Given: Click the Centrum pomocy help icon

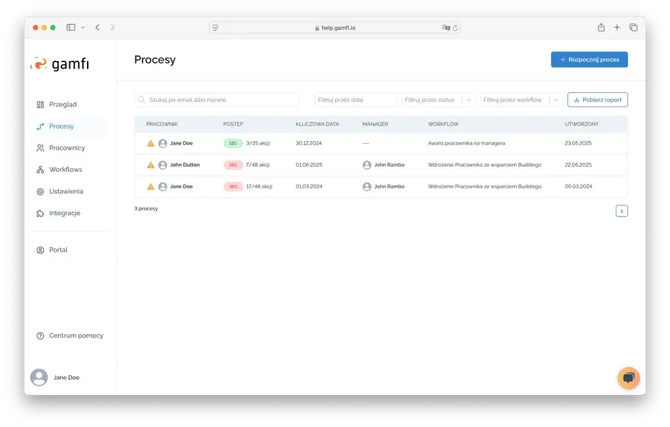Looking at the screenshot, I should [40, 336].
